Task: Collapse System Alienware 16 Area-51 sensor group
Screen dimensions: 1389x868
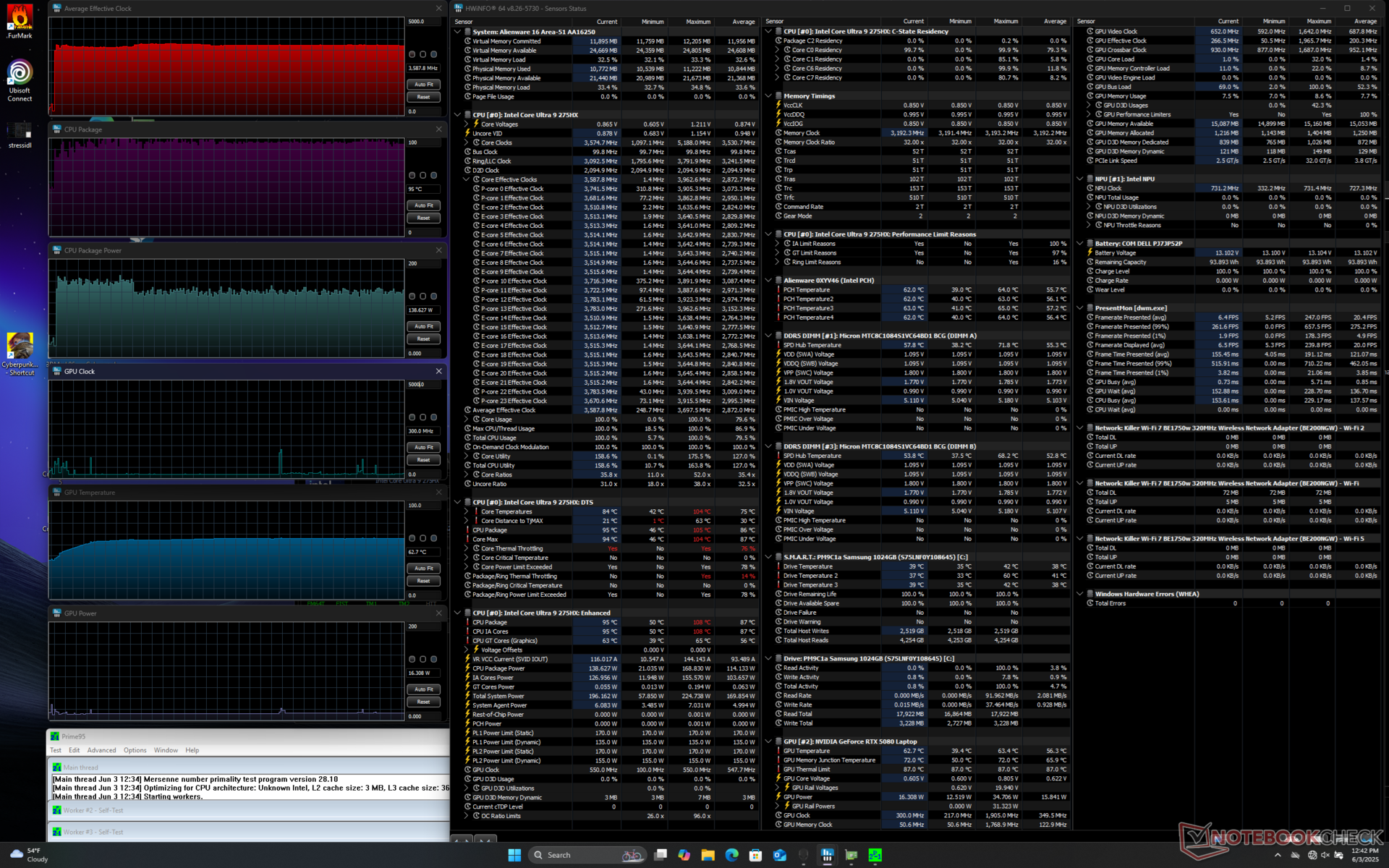Action: pos(457,32)
